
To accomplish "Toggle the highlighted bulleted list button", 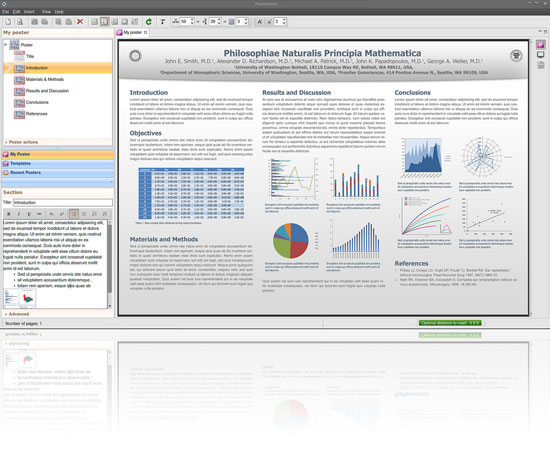I will coord(74,214).
